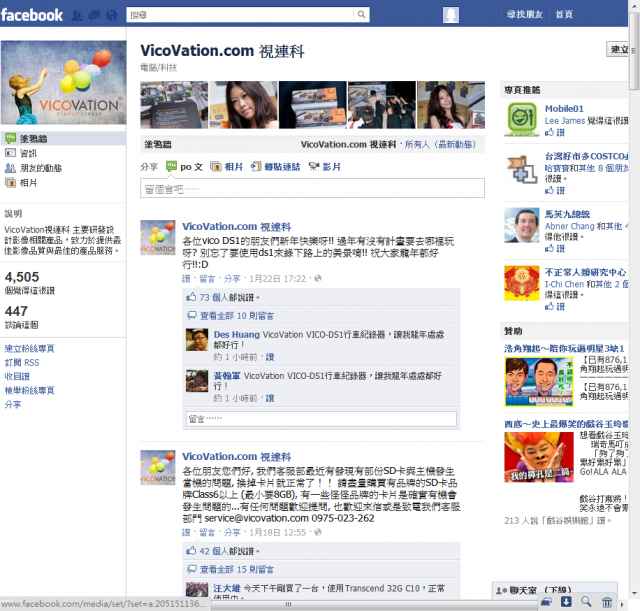Screen dimensions: 640x611
Task: Click the VicoVation balloon profile picture
Action: click(x=64, y=82)
